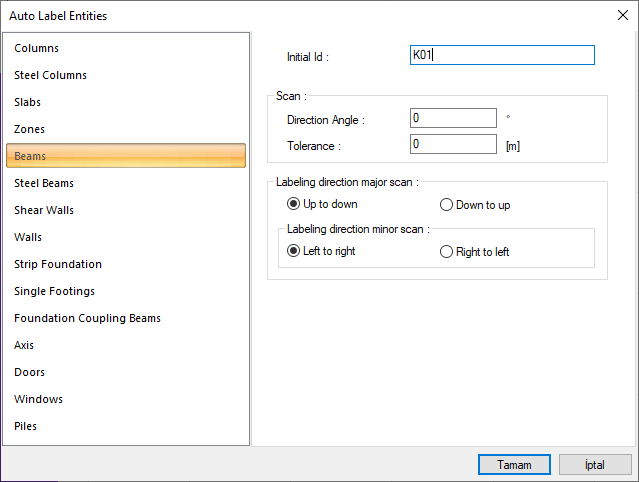
Task: Select Down to up scan direction
Action: pos(447,205)
